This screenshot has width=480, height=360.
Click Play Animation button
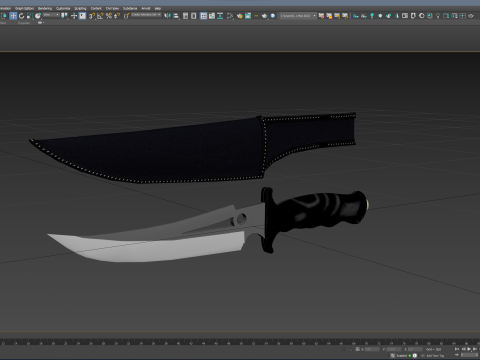(469, 349)
